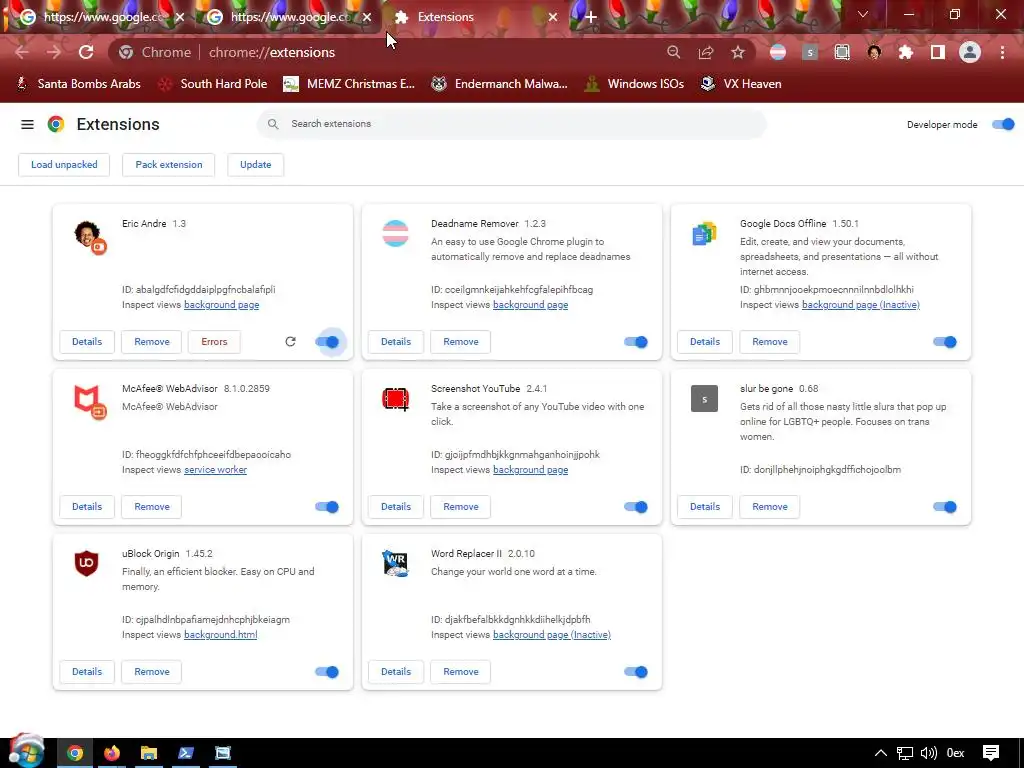Screen dimensions: 1024x768
Task: Open Deadname Remover background page link
Action: [530, 305]
